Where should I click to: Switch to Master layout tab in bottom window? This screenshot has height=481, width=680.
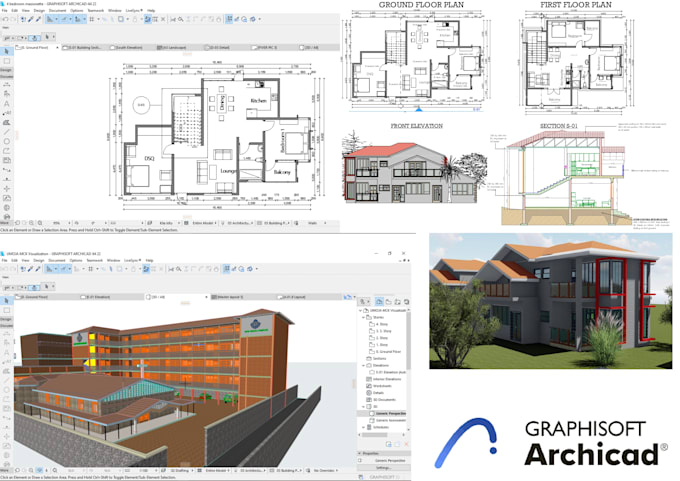tap(230, 297)
